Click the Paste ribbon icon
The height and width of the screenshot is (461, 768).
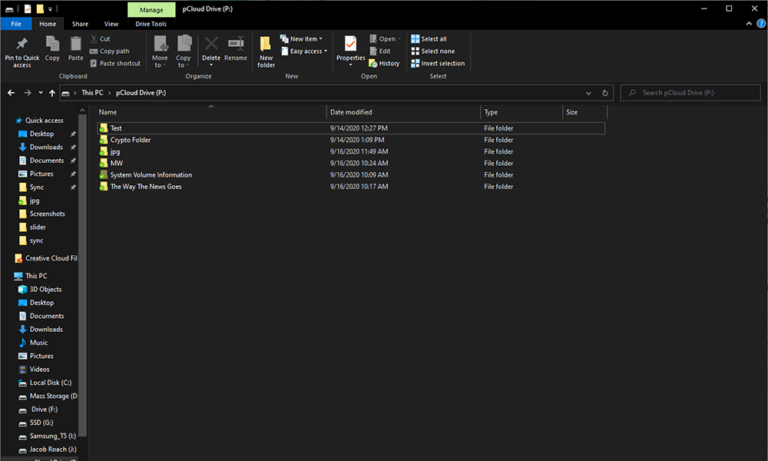click(x=75, y=44)
